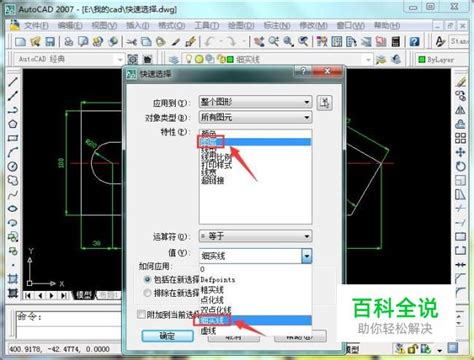This screenshot has height=360, width=474.
Task: Check the 附加到当前选择集 checkbox
Action: pyautogui.click(x=141, y=314)
